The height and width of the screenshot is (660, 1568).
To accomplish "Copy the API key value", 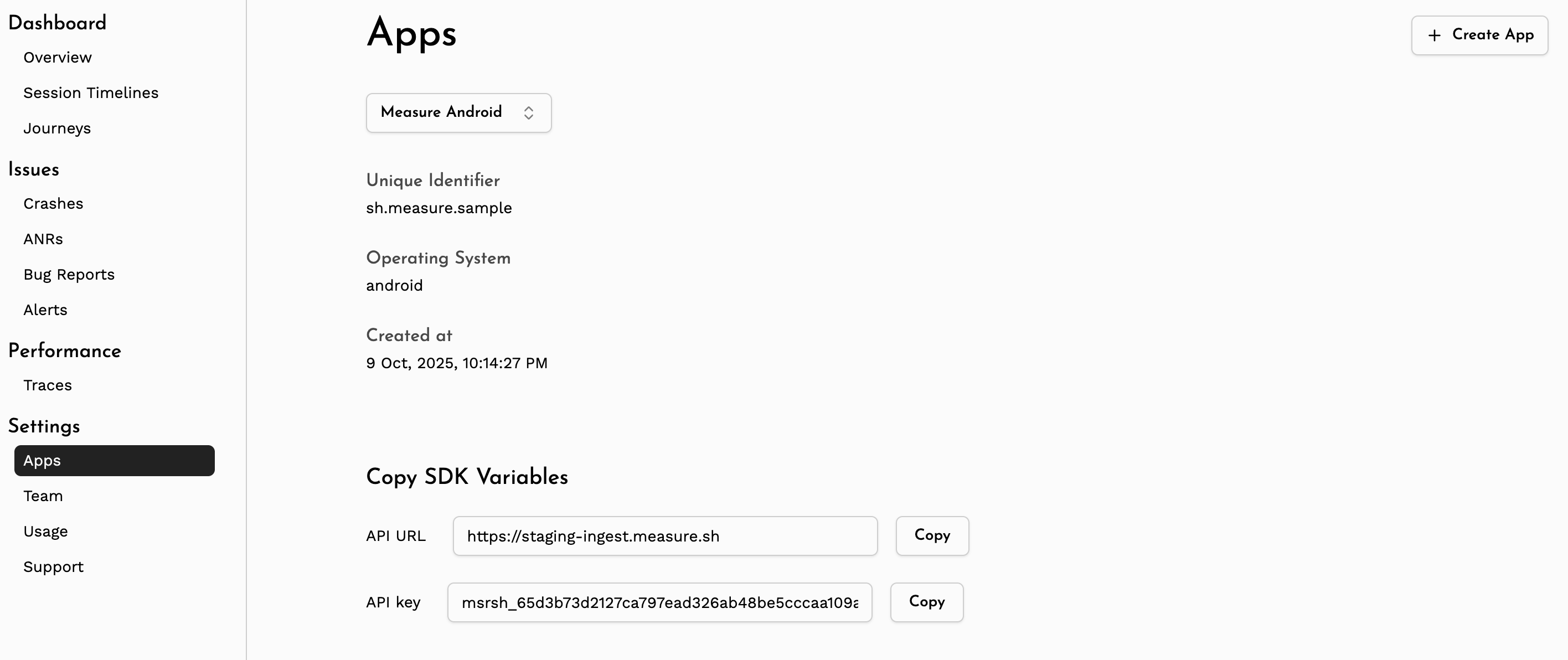I will pos(926,602).
